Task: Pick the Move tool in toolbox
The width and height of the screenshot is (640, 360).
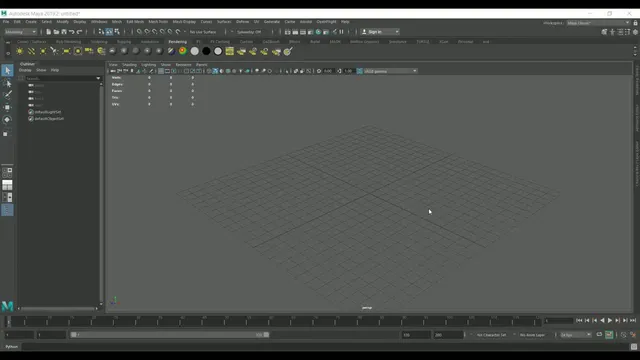Action: [7, 107]
